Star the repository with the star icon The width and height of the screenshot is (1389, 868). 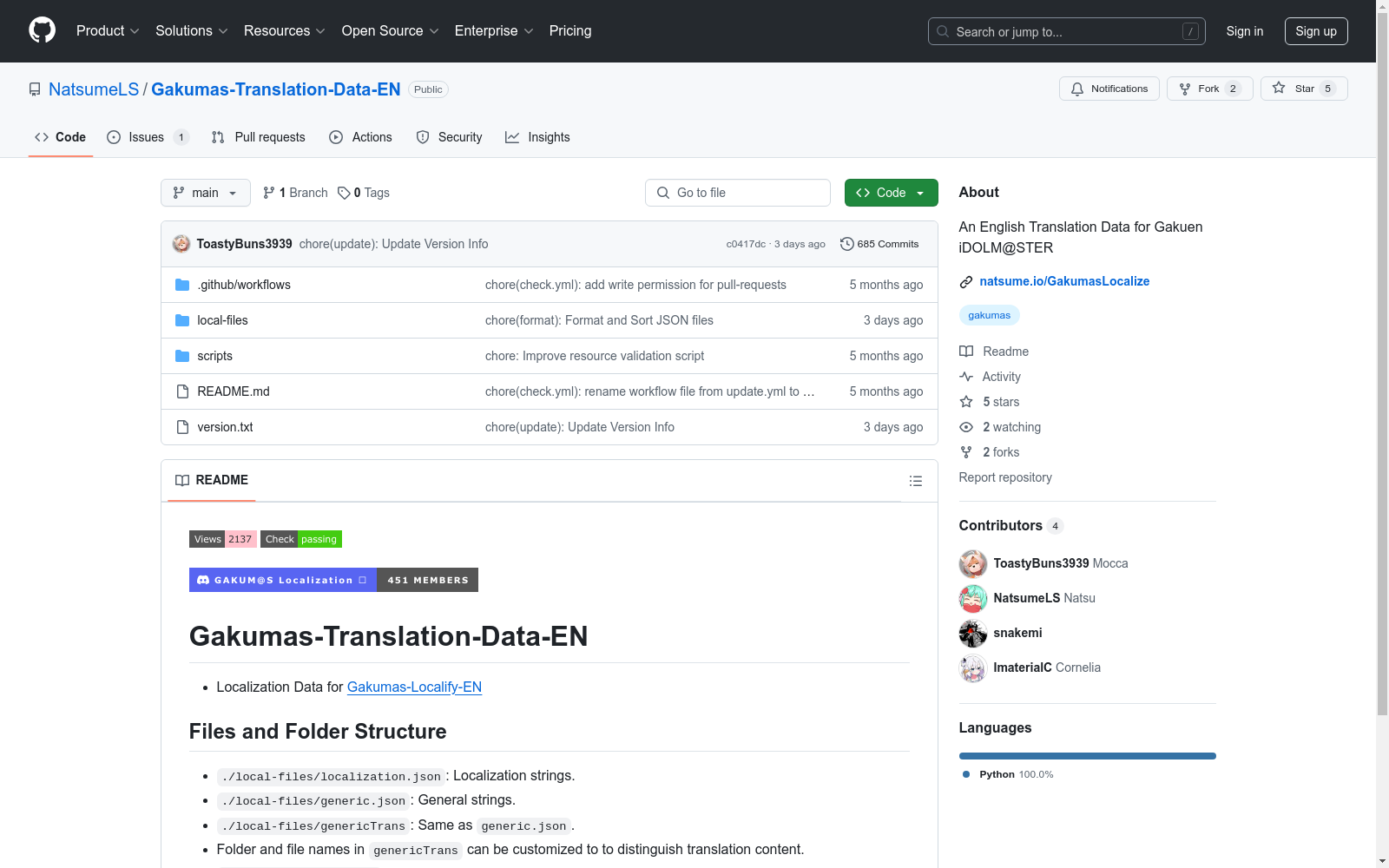point(1279,88)
